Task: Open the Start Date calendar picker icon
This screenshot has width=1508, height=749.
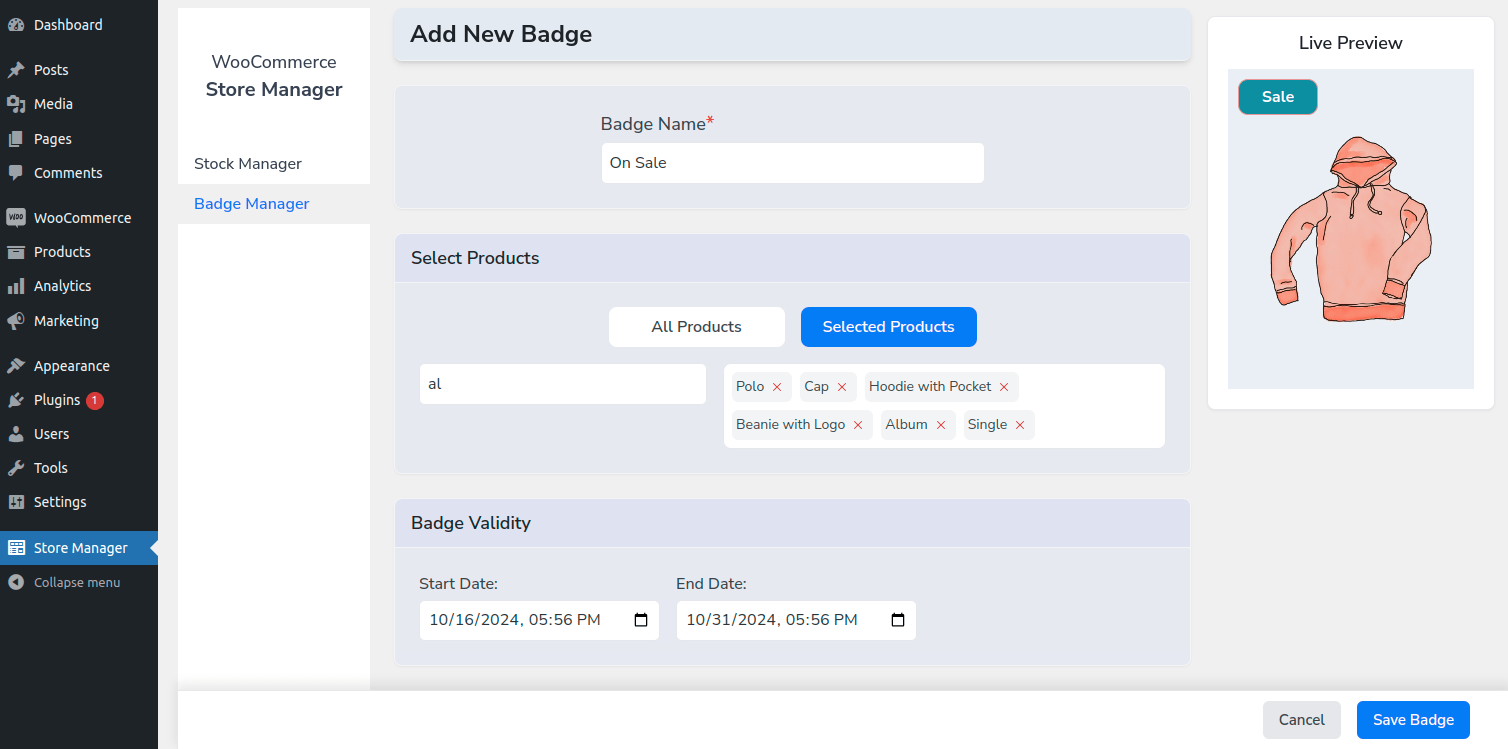Action: (x=640, y=620)
